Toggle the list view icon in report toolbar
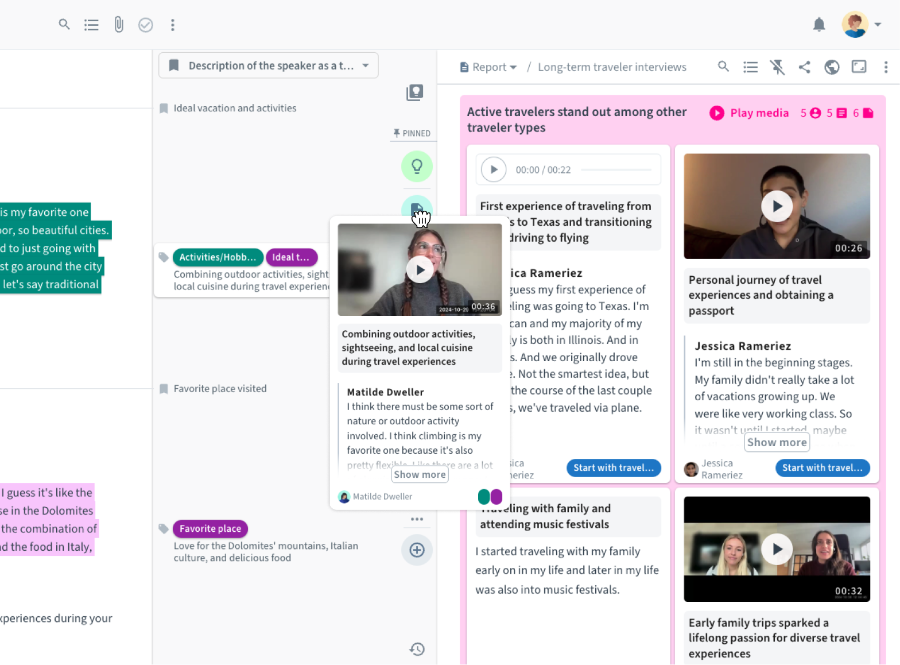 tap(750, 67)
